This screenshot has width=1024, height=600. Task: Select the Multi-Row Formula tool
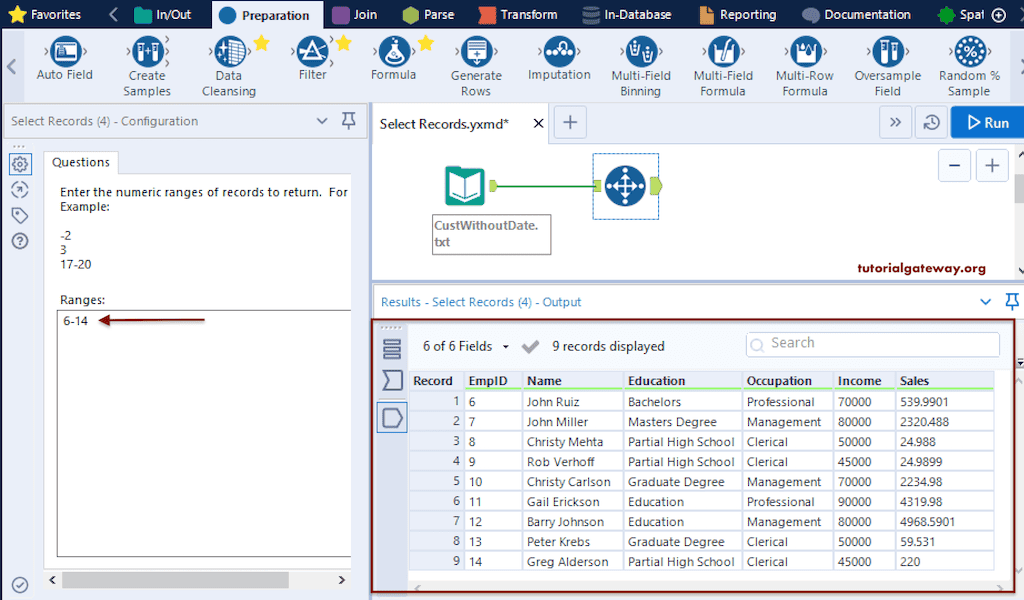click(x=805, y=52)
